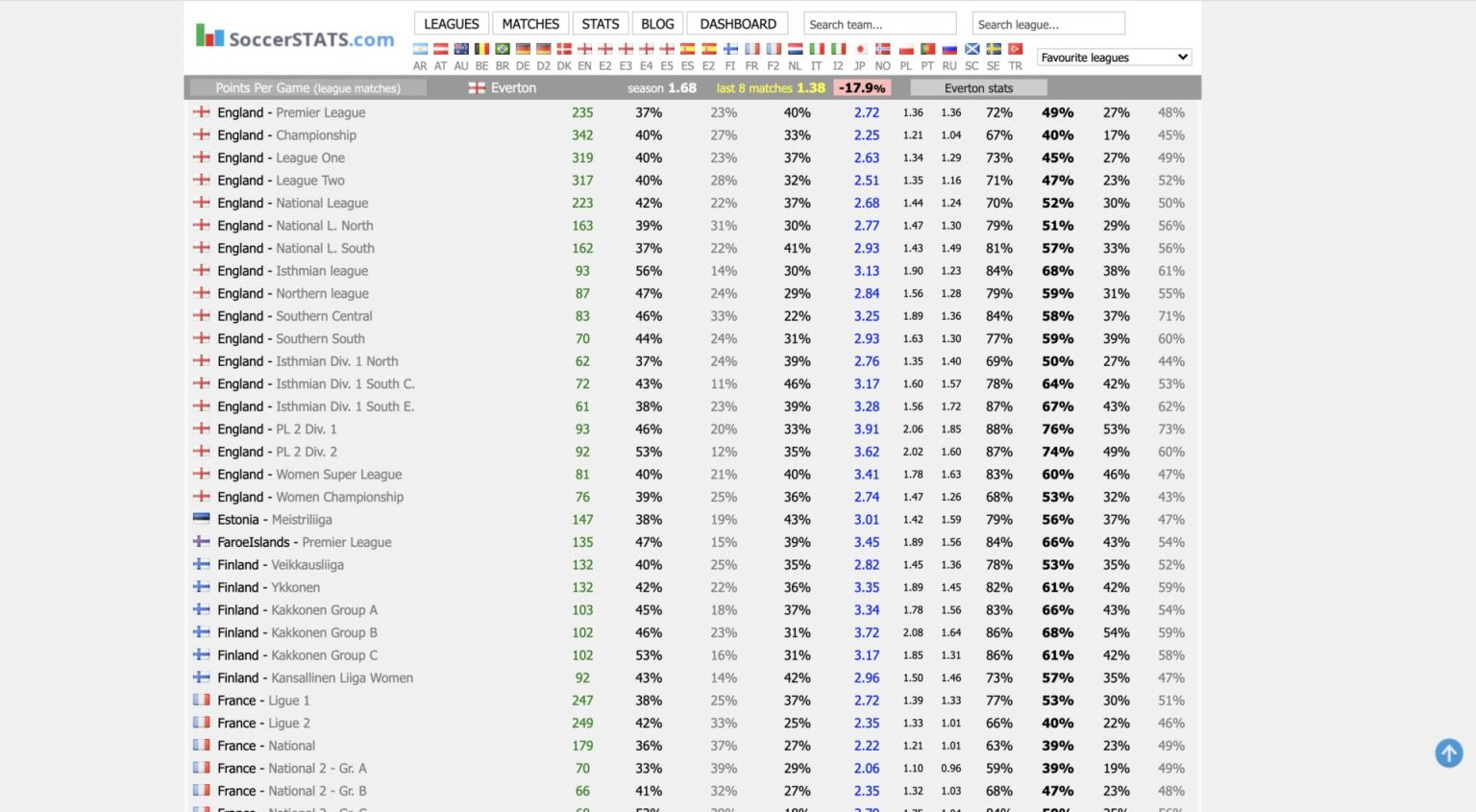Open the LEAGUES menu
The width and height of the screenshot is (1476, 812).
451,24
